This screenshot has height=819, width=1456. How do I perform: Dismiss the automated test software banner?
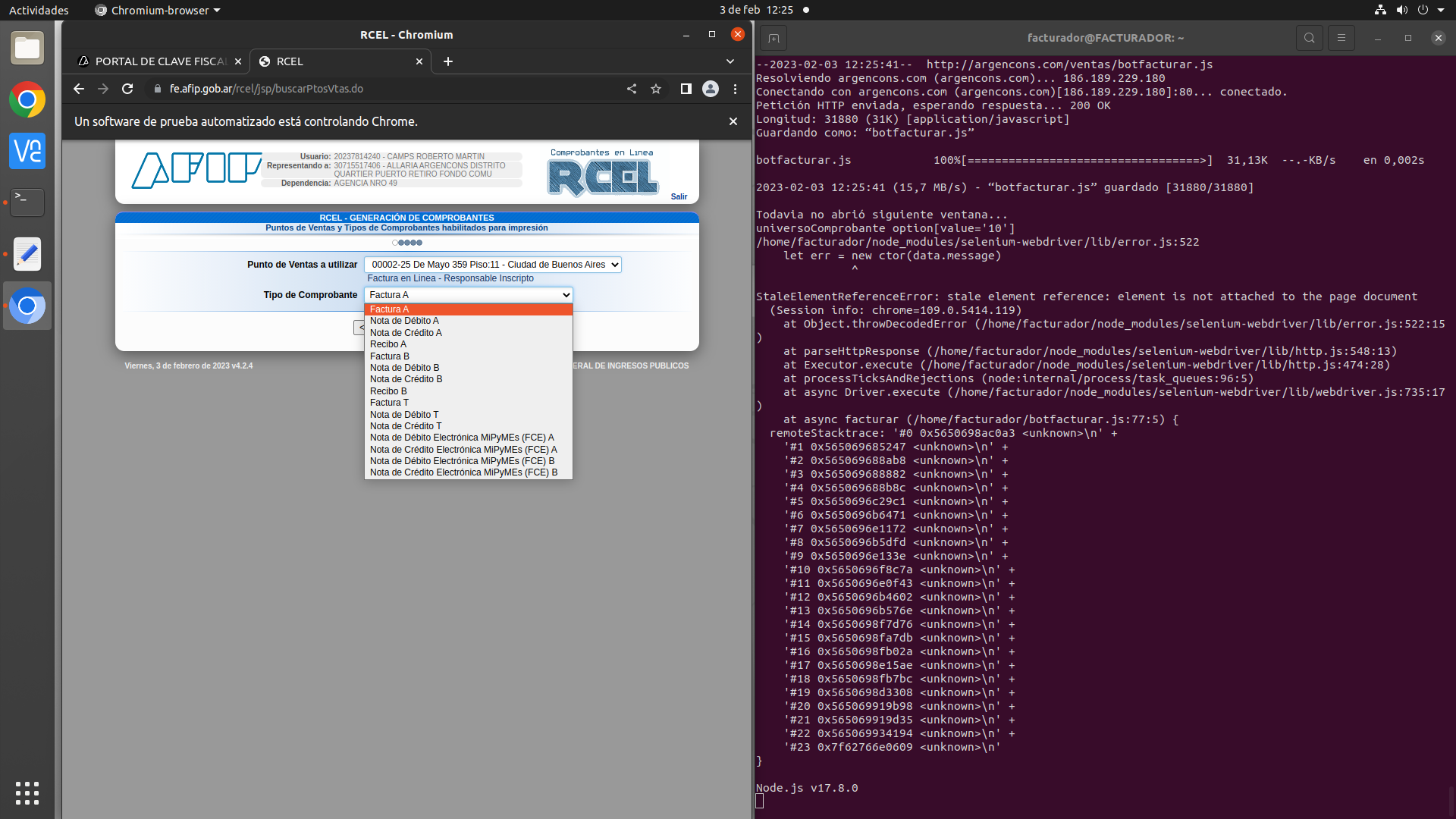tap(733, 121)
